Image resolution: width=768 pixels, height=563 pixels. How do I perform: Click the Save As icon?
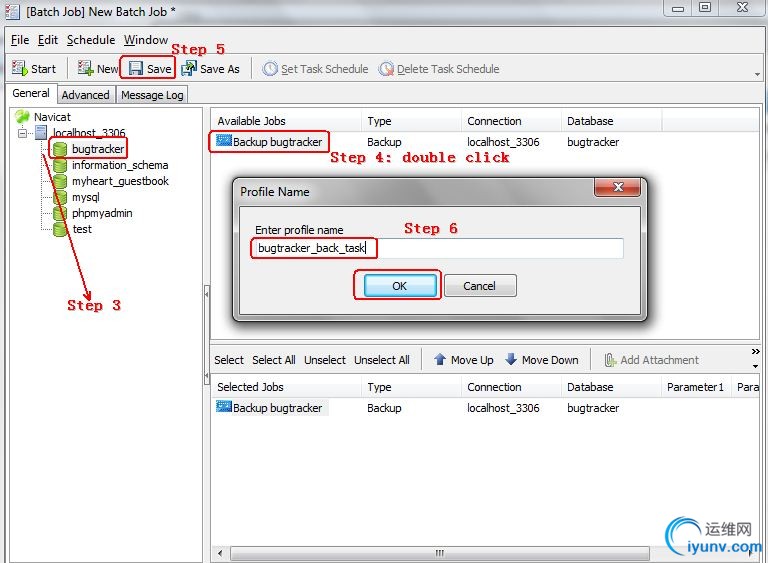[189, 68]
